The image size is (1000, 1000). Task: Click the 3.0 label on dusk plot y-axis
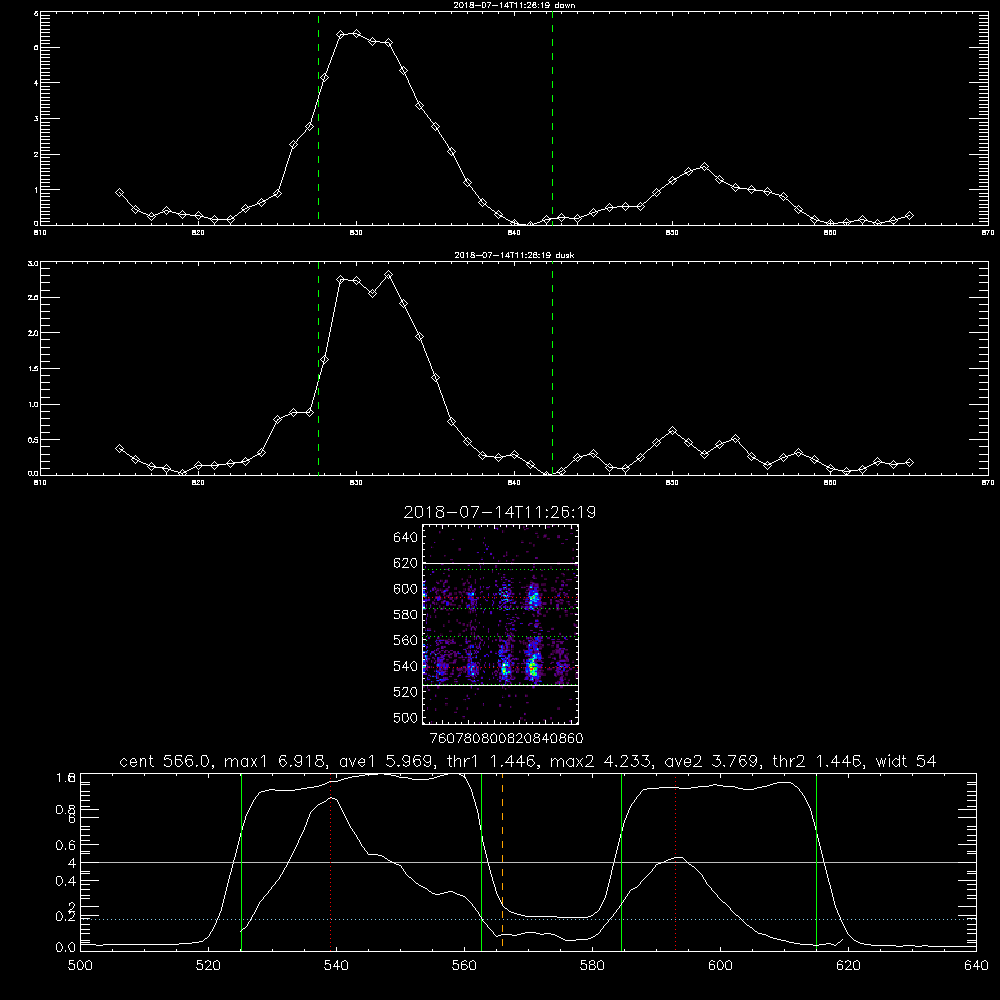tap(33, 263)
